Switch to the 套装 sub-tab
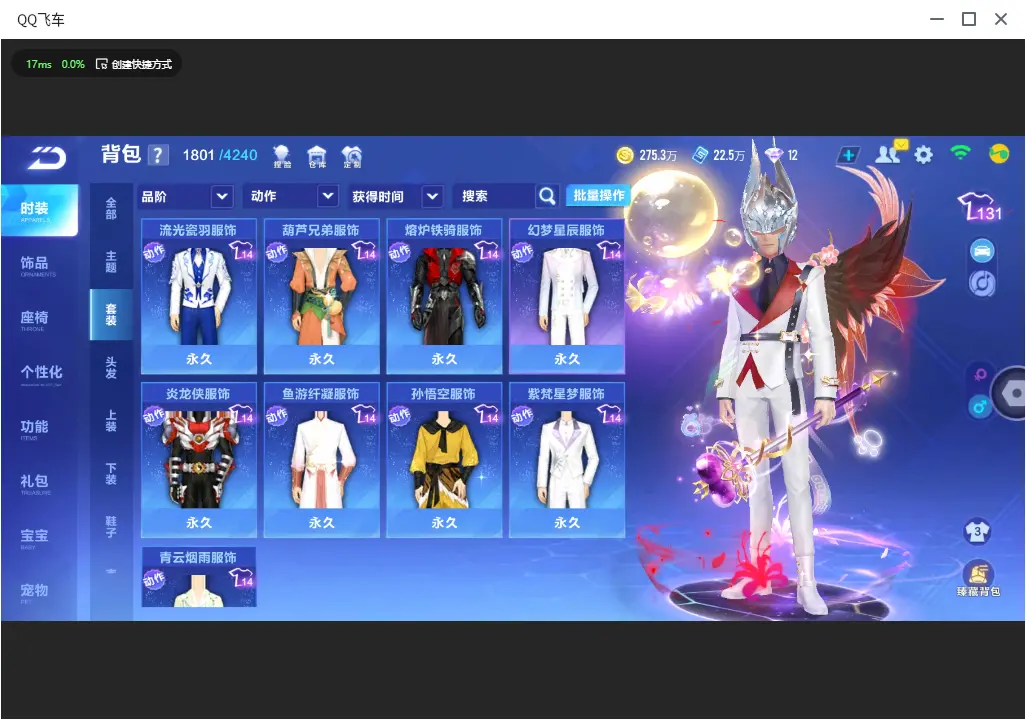 point(111,314)
